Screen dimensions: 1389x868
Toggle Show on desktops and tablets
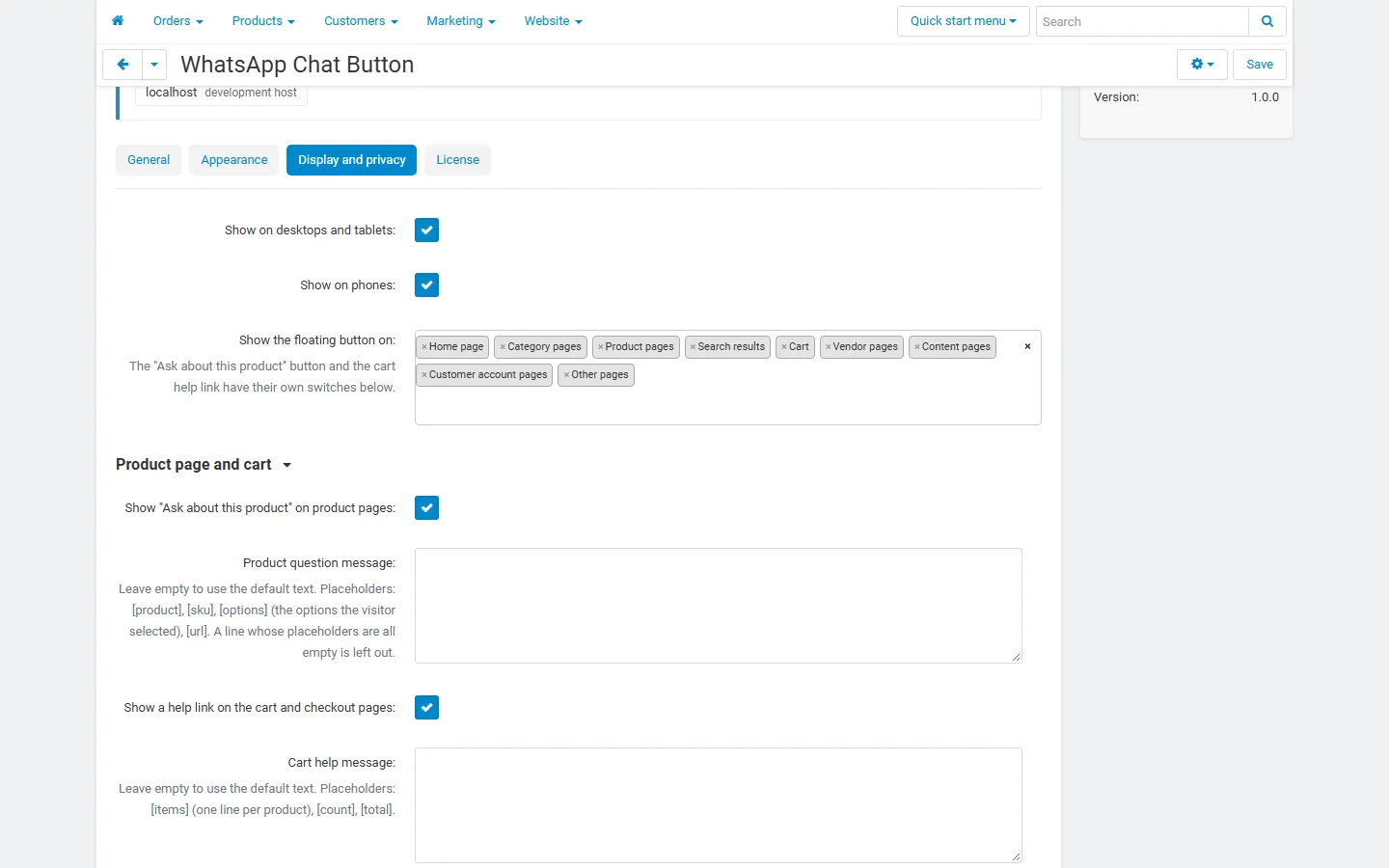[x=426, y=231]
